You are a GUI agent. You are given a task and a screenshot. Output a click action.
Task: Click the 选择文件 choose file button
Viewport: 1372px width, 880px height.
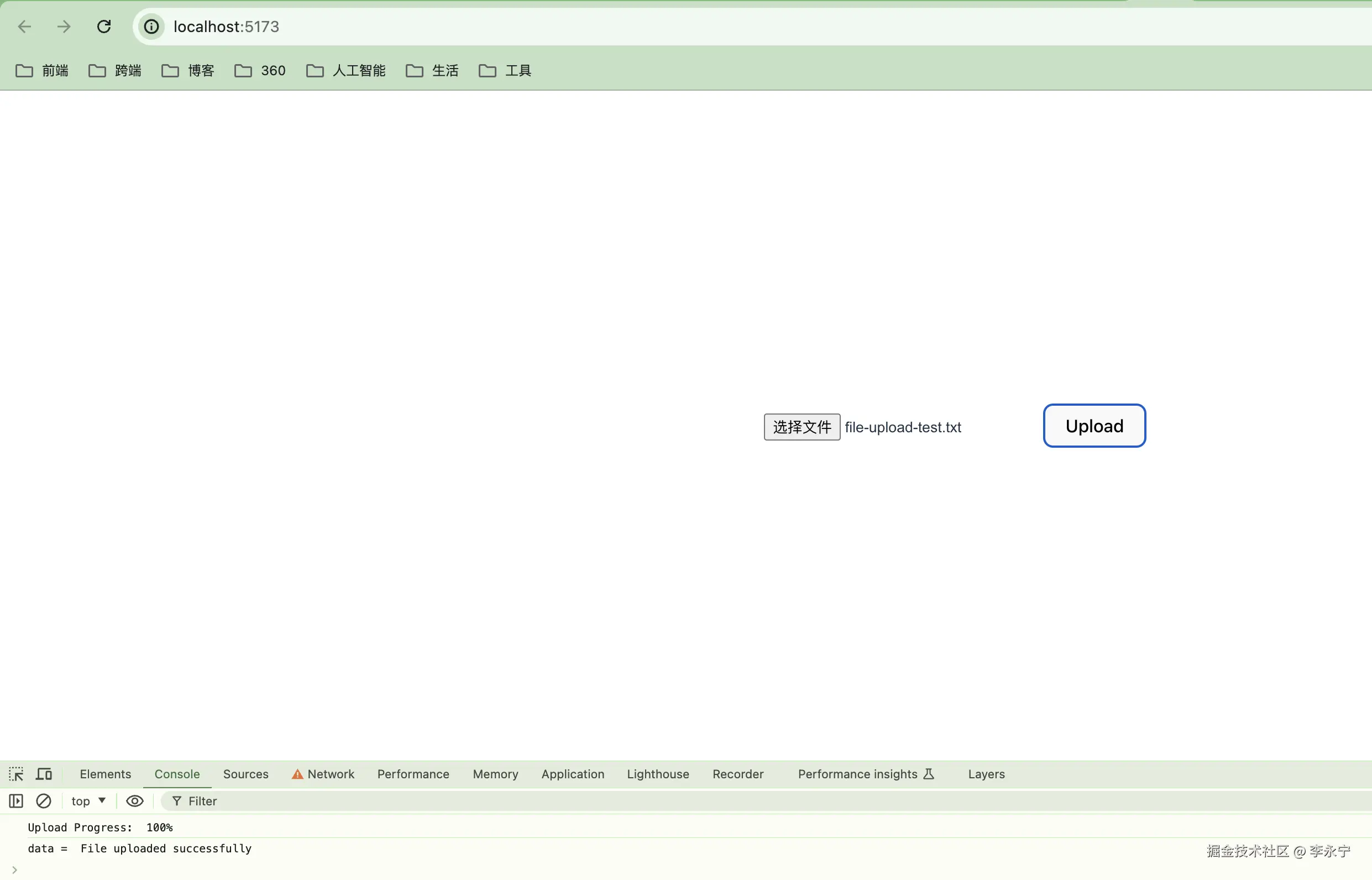802,427
